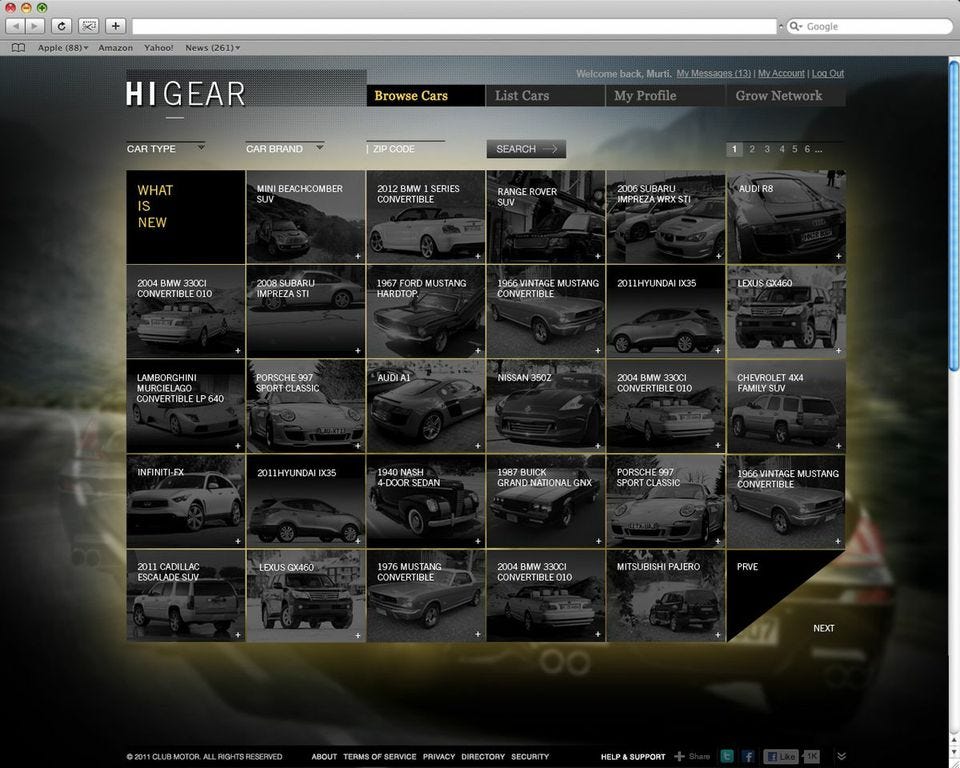Image resolution: width=960 pixels, height=768 pixels.
Task: Open the My Profile tab
Action: [665, 96]
